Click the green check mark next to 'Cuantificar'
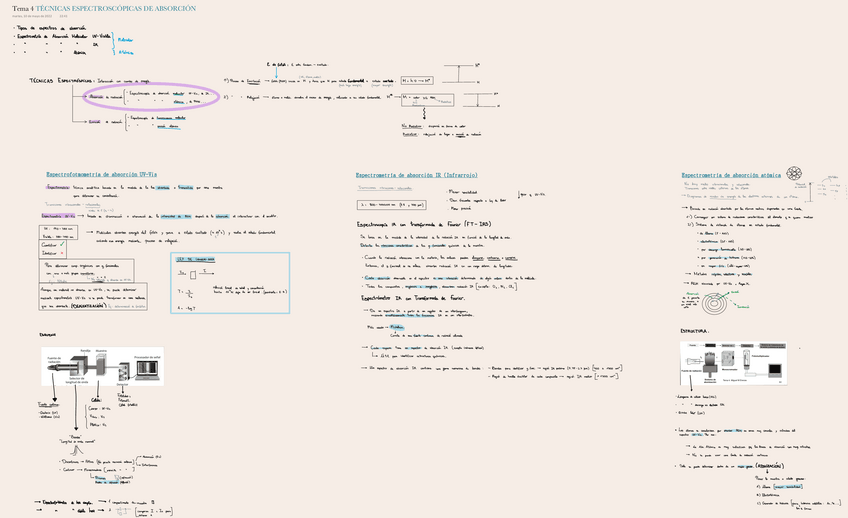 [62, 244]
